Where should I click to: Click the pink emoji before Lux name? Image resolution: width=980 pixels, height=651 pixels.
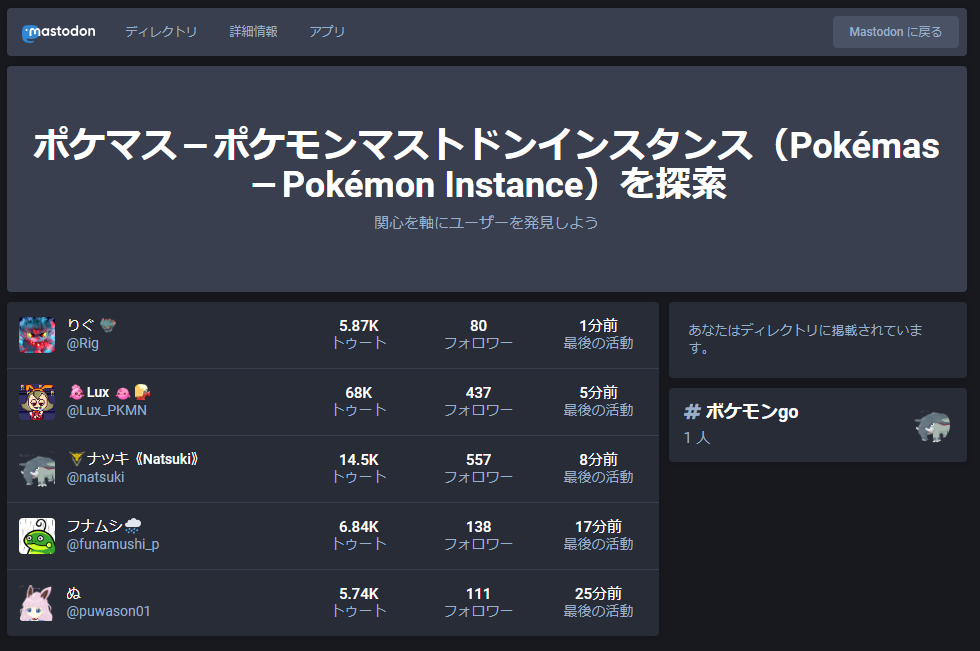76,392
